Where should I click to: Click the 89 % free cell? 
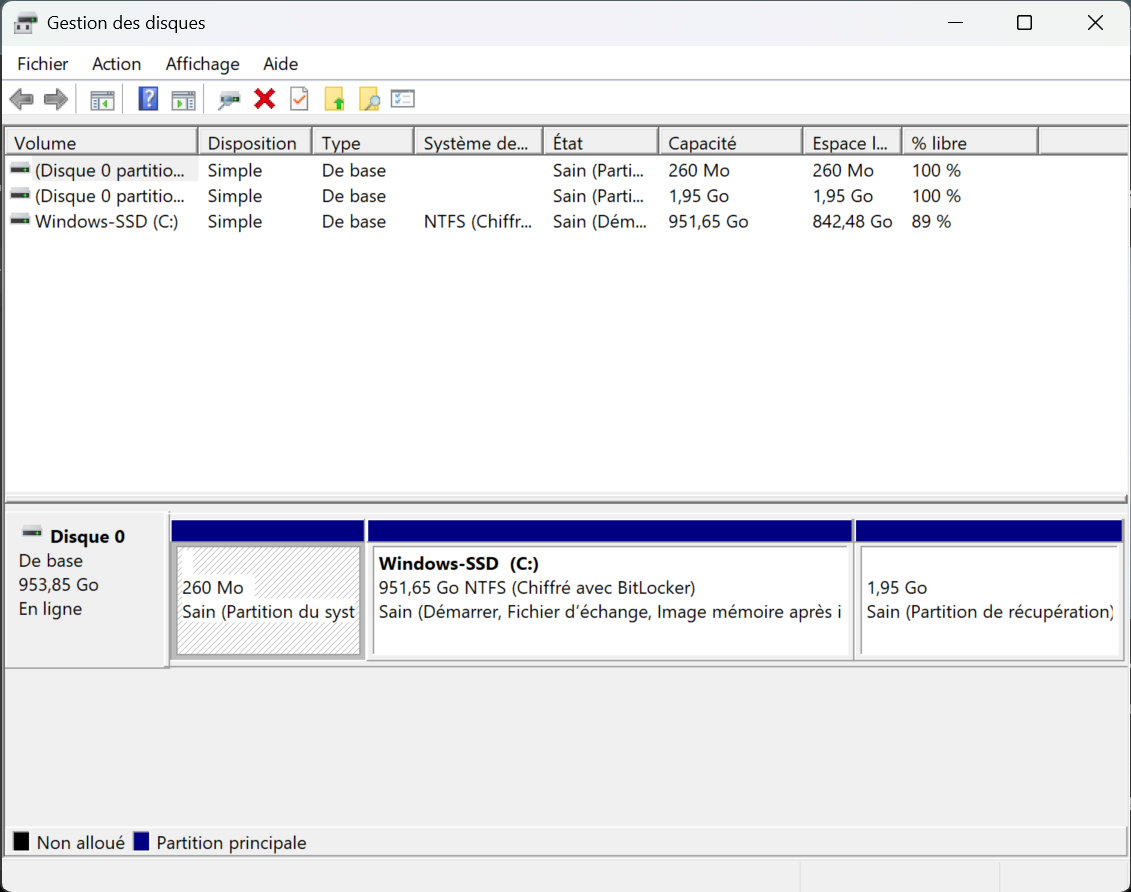click(x=931, y=221)
